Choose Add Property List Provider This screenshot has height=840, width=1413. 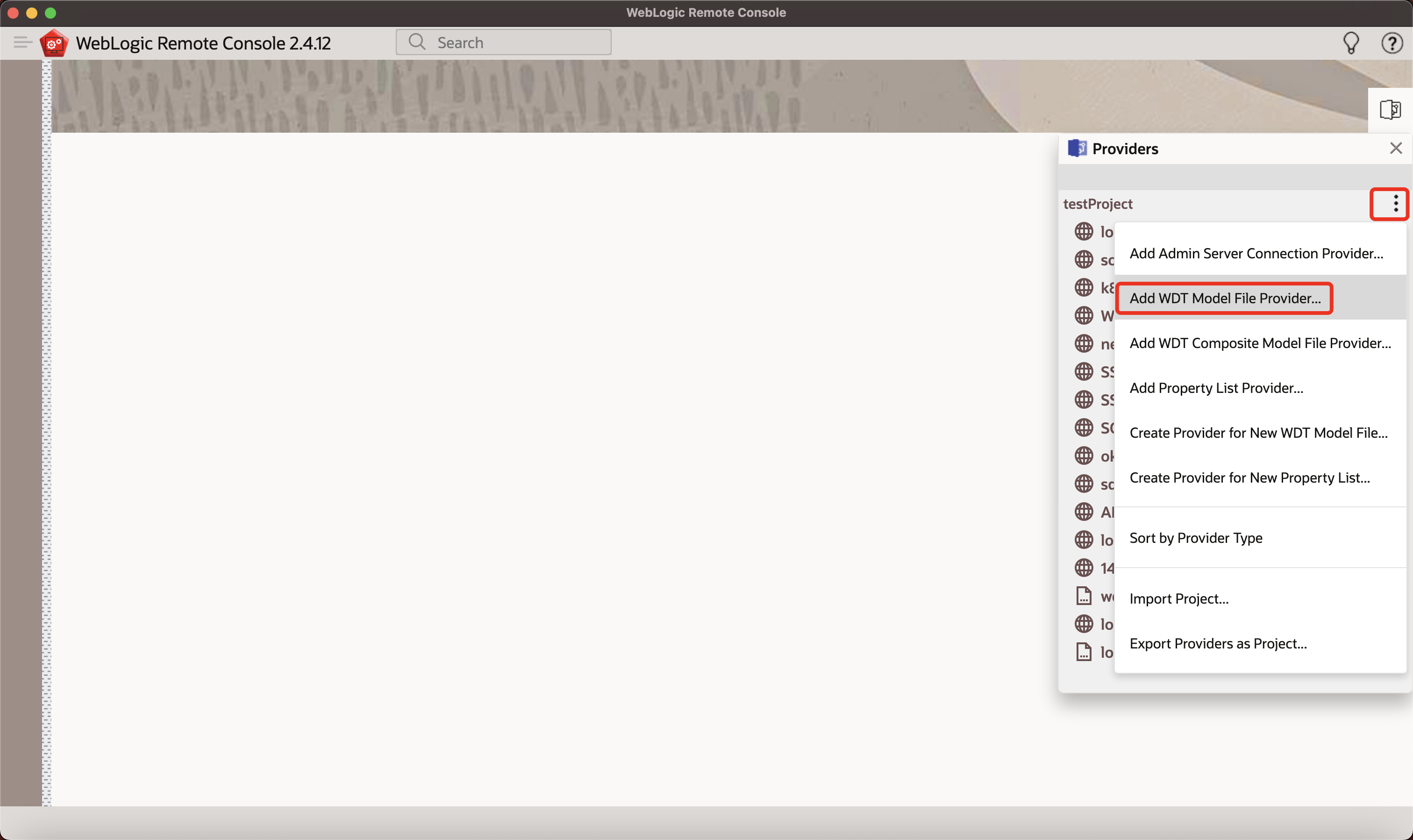click(1216, 388)
